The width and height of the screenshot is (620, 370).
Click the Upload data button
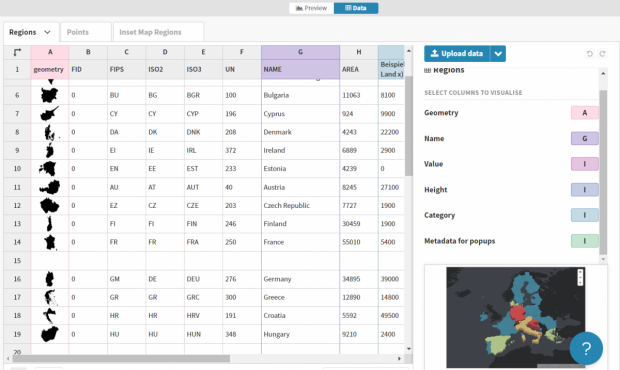457,53
